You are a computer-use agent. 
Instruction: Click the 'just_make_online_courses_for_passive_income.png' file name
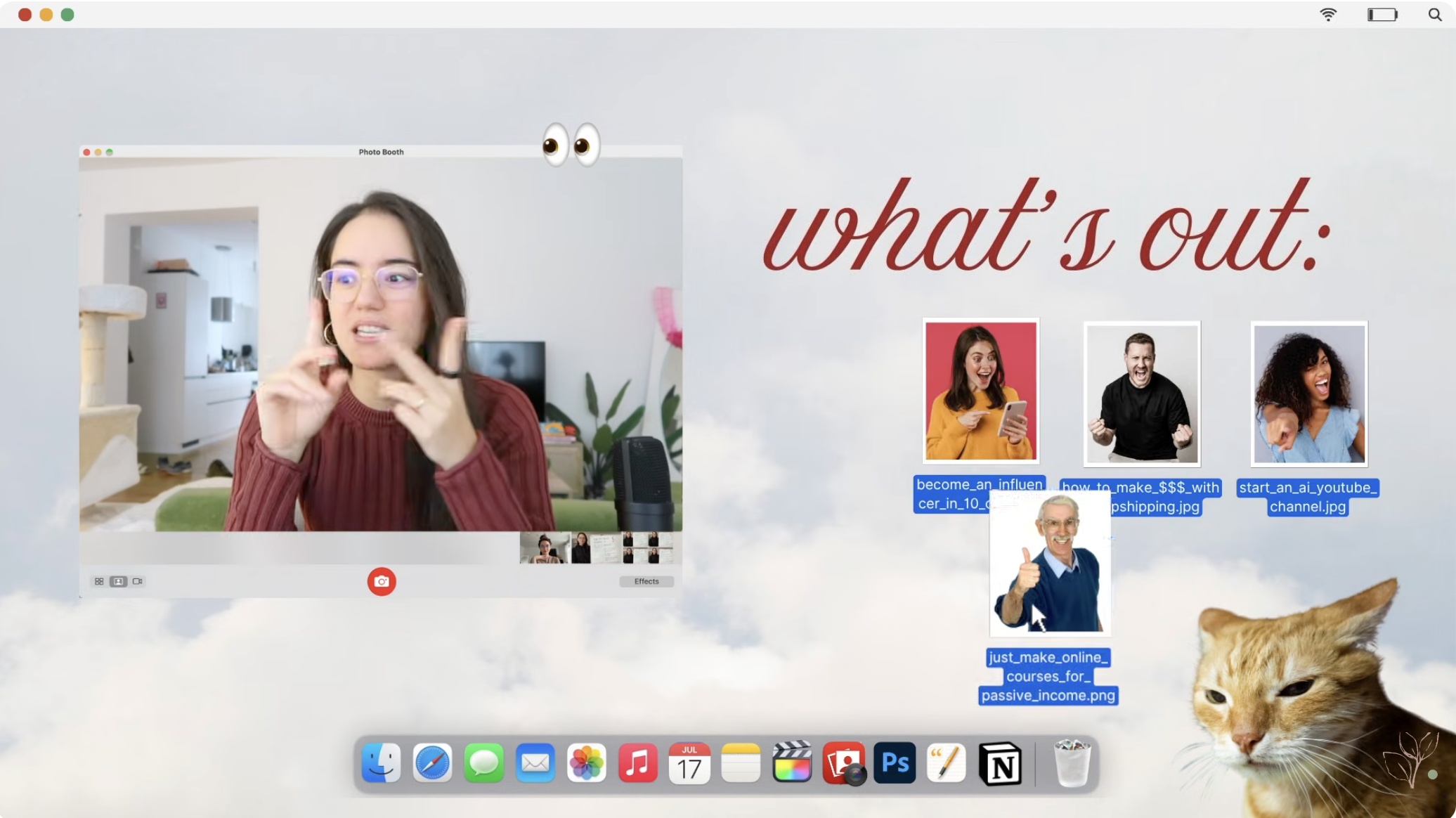[1048, 676]
